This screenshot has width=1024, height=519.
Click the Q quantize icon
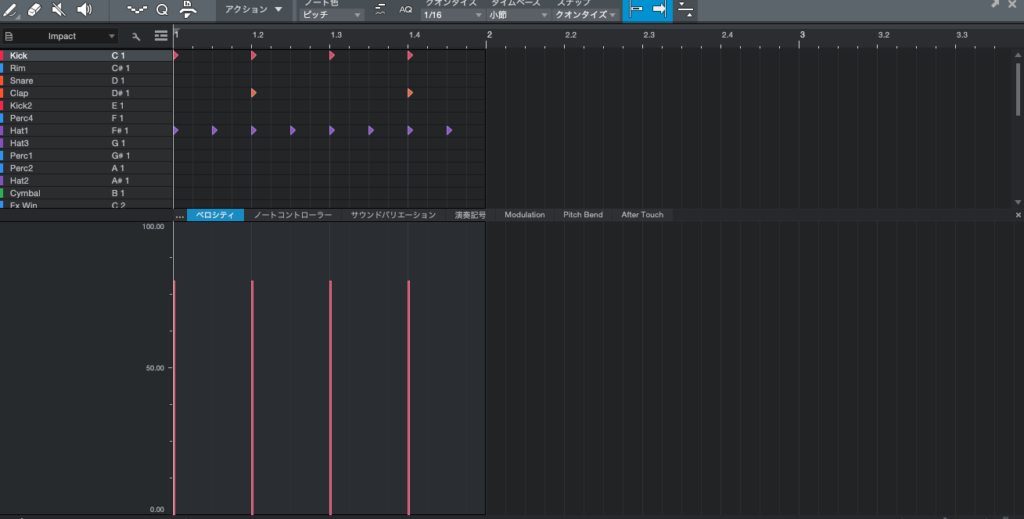coord(162,10)
